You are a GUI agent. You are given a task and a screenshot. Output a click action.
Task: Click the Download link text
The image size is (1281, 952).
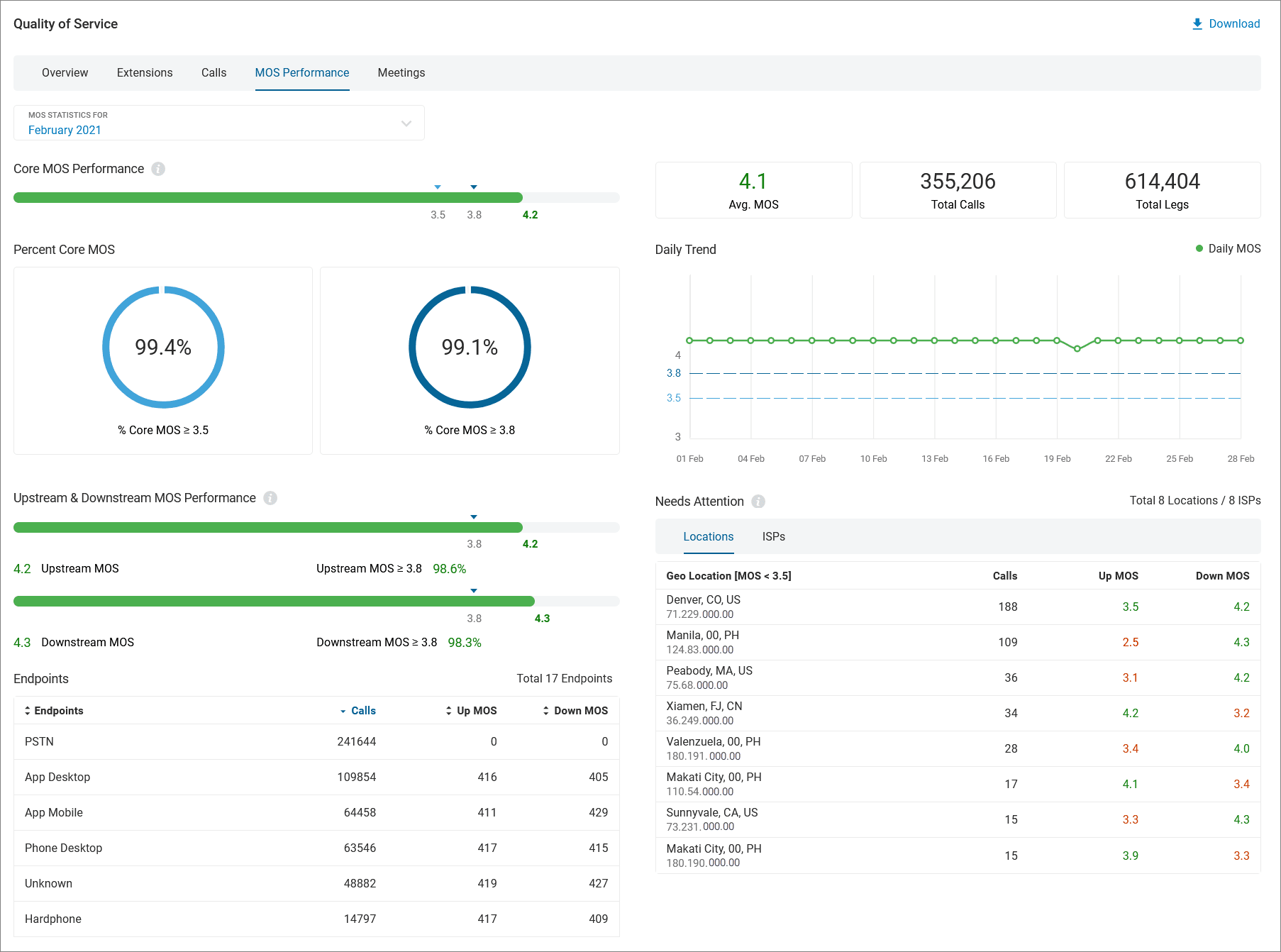coord(1235,23)
